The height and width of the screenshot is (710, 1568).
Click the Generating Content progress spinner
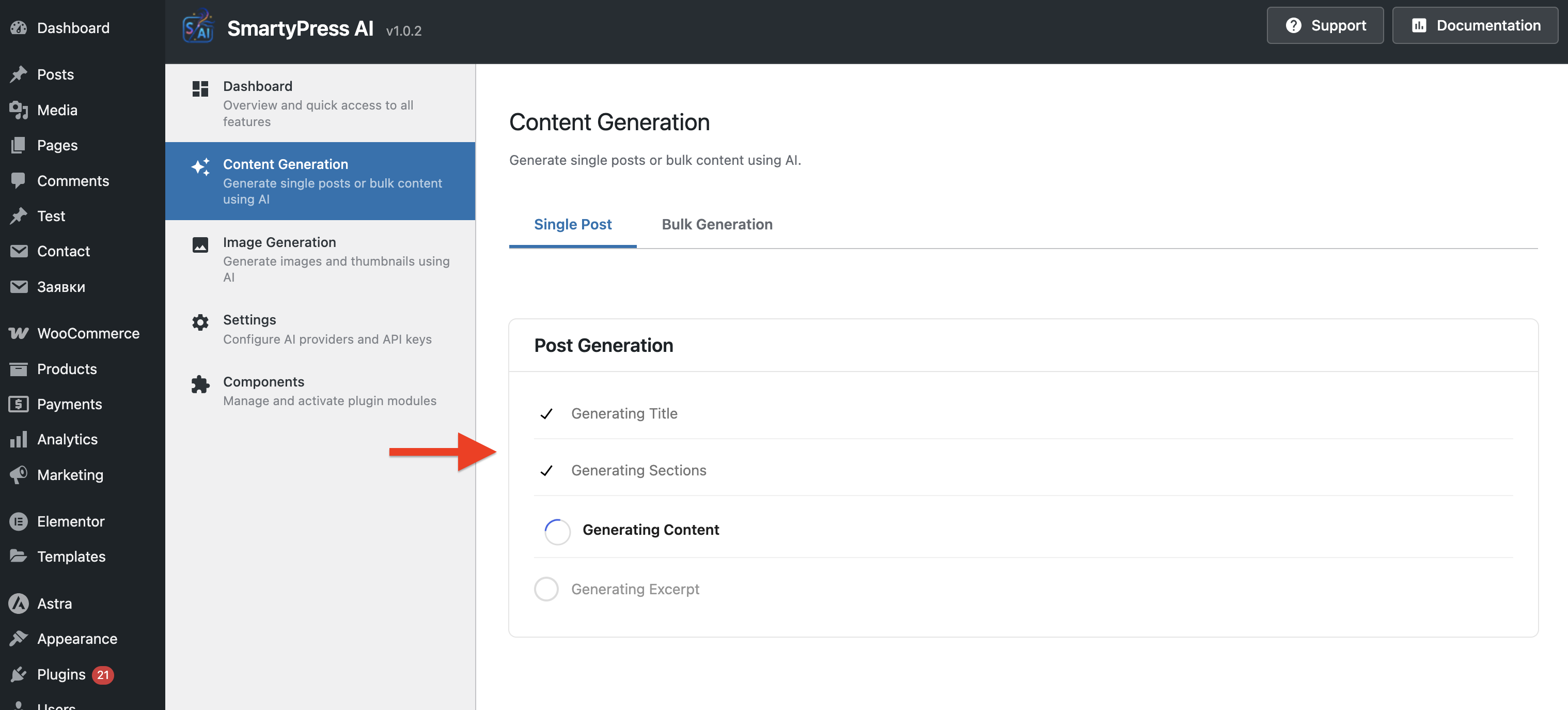(x=557, y=531)
